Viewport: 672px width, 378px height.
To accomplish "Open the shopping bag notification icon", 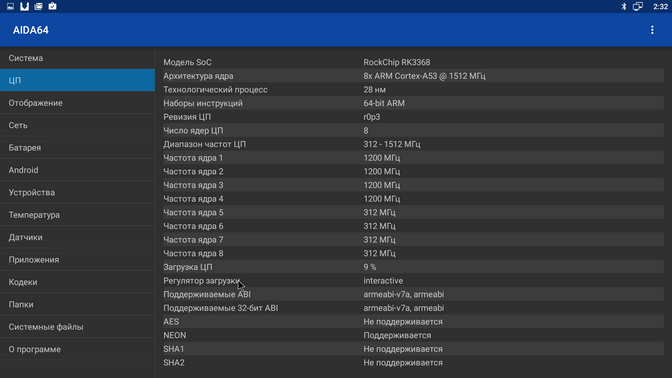I will pyautogui.click(x=52, y=6).
